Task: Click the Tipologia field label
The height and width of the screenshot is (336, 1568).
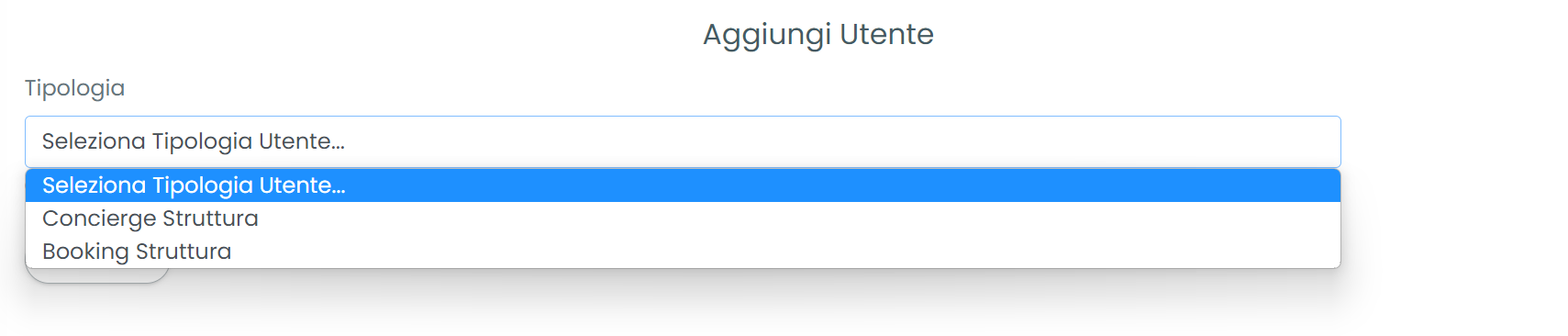Action: pos(74,88)
